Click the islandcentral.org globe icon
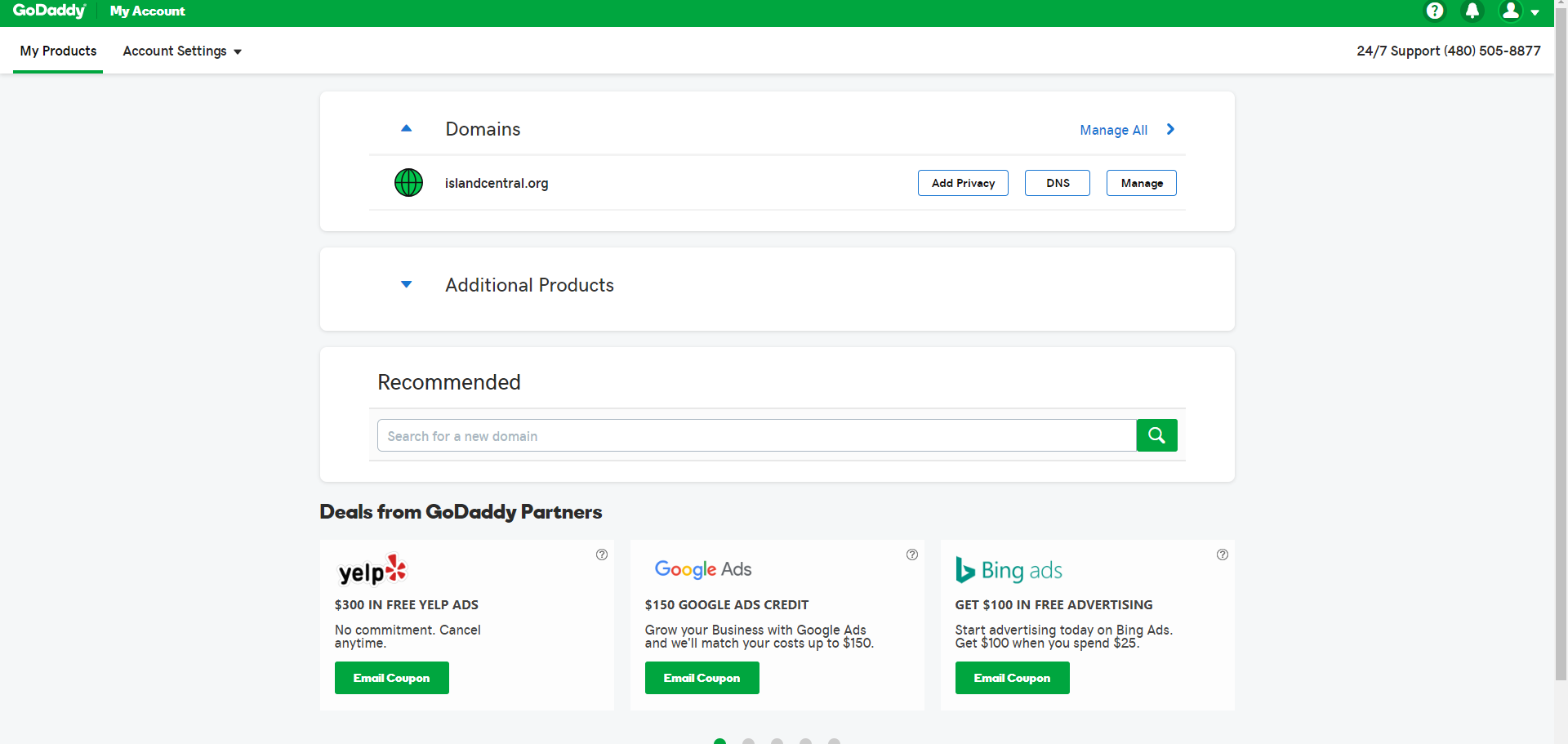The height and width of the screenshot is (744, 1568). point(408,183)
